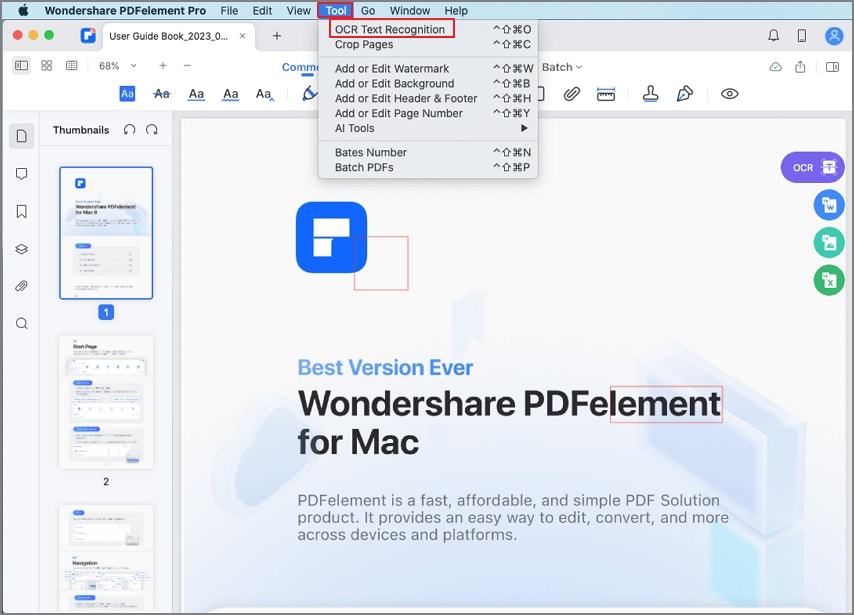854x615 pixels.
Task: Toggle the left sidebar panel view
Action: click(21, 65)
